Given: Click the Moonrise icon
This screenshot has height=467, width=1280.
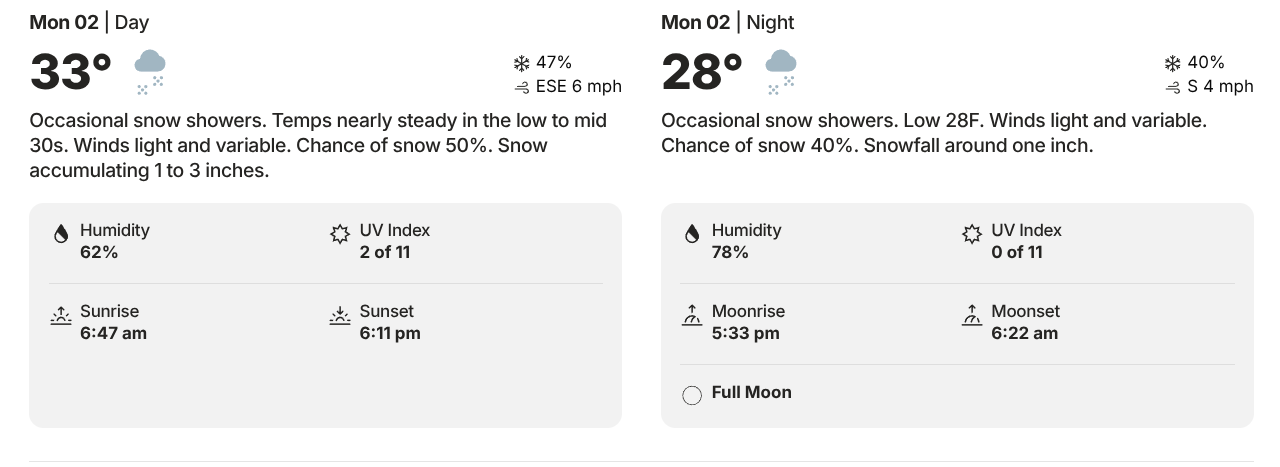Looking at the screenshot, I should tap(692, 316).
